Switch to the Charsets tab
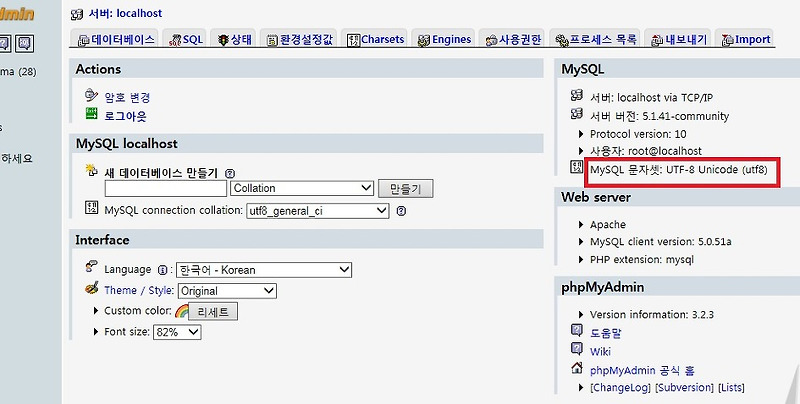 [x=376, y=39]
